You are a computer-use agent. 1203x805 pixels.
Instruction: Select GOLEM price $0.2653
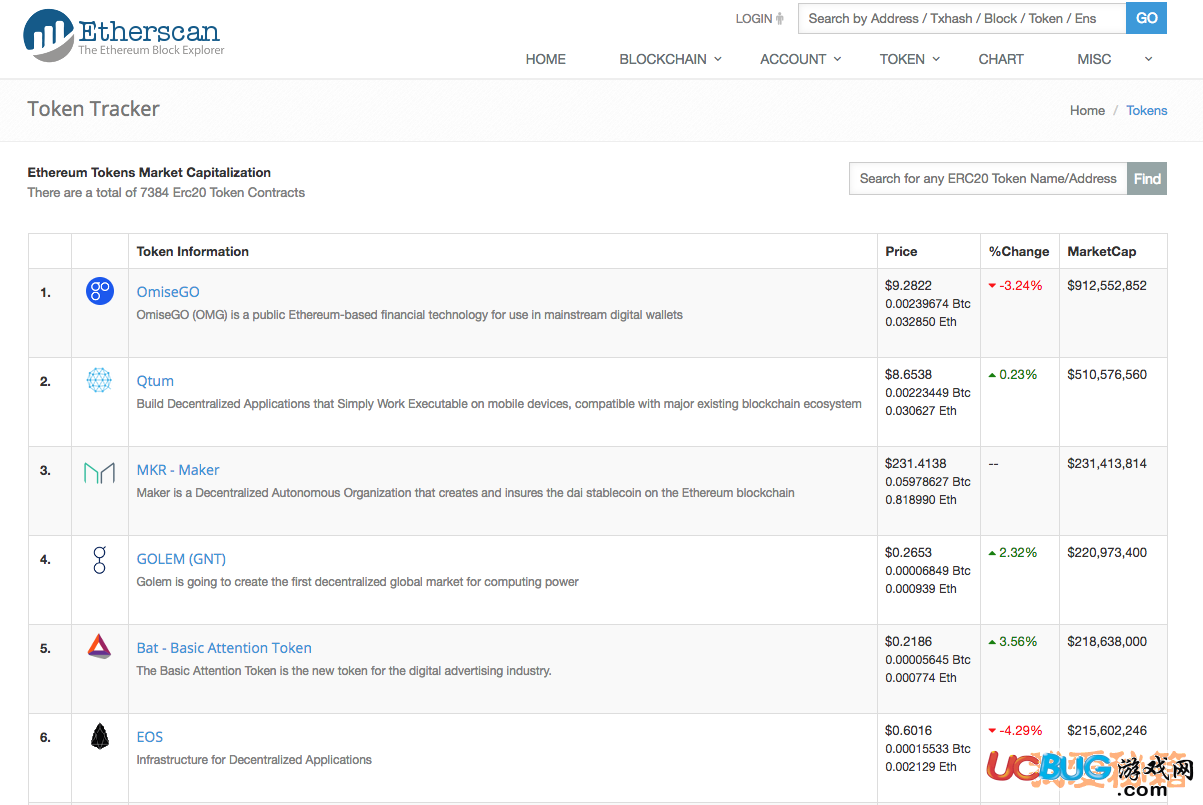click(x=908, y=553)
